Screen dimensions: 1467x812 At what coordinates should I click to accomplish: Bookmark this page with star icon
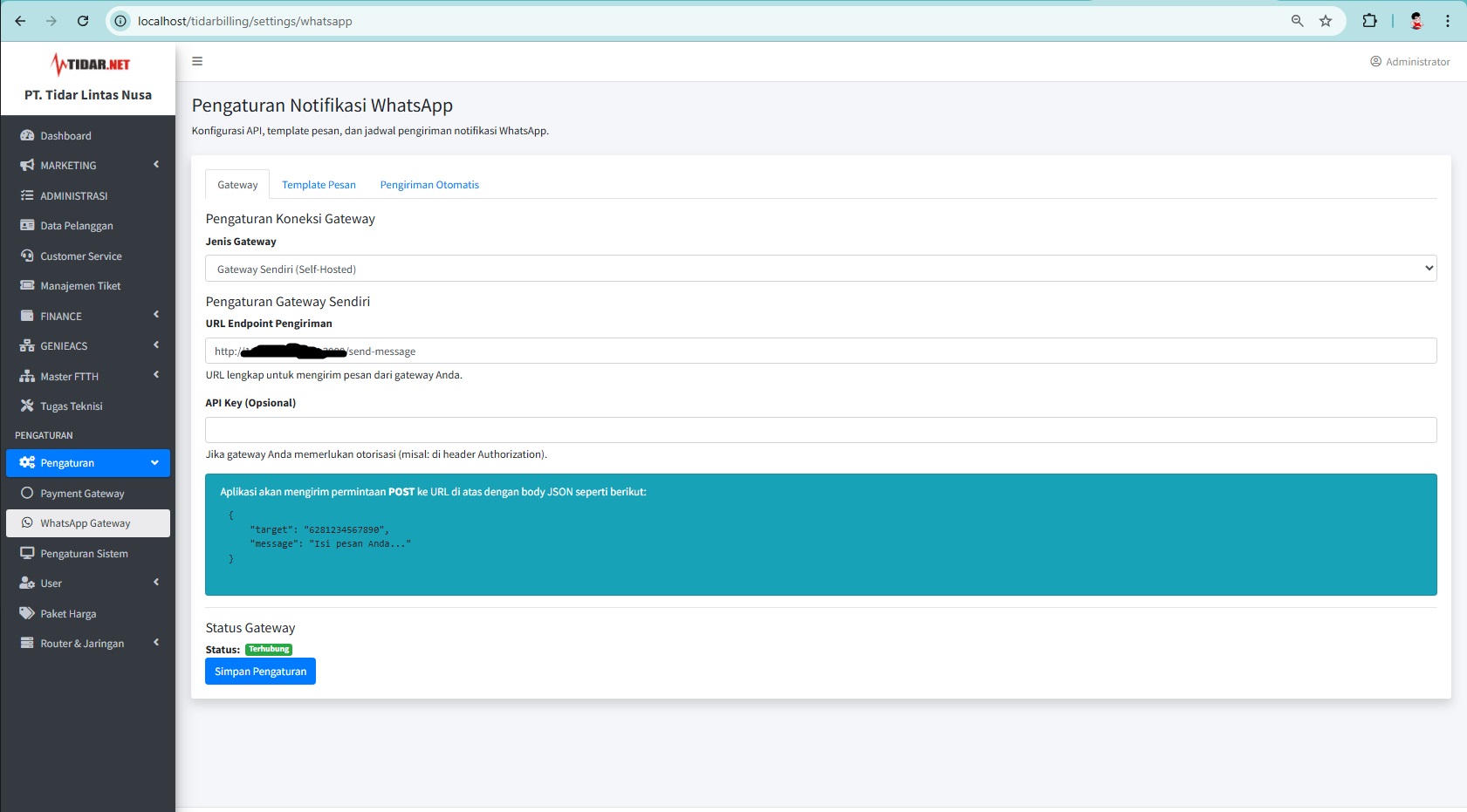[x=1326, y=21]
